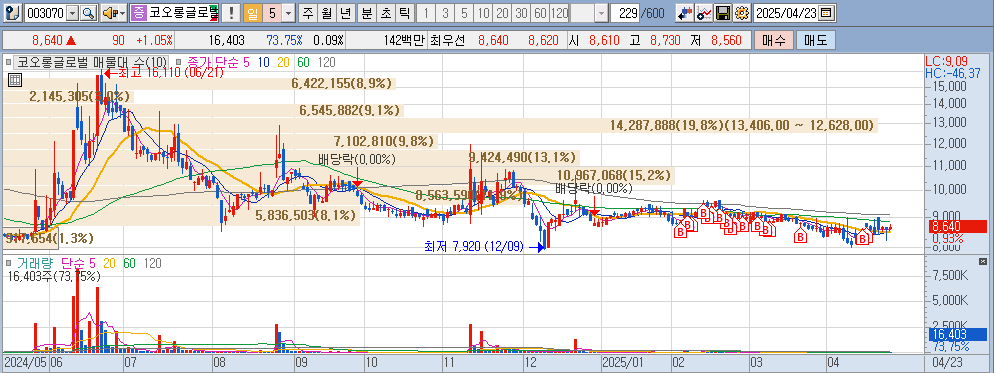Click the gray 120 moving average label
The width and height of the screenshot is (994, 373).
(x=326, y=62)
